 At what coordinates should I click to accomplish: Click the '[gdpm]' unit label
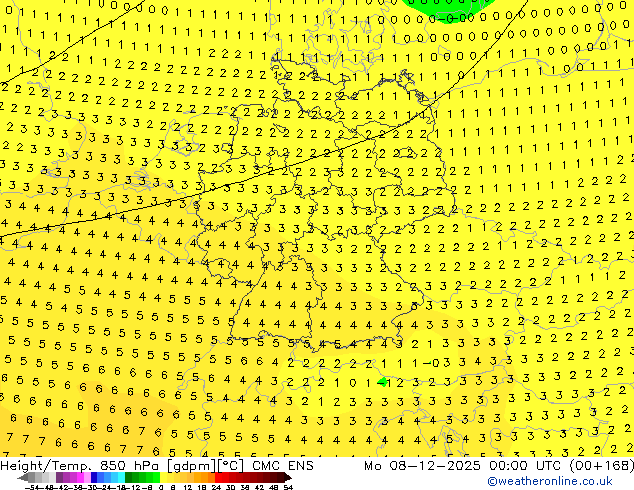[191, 466]
